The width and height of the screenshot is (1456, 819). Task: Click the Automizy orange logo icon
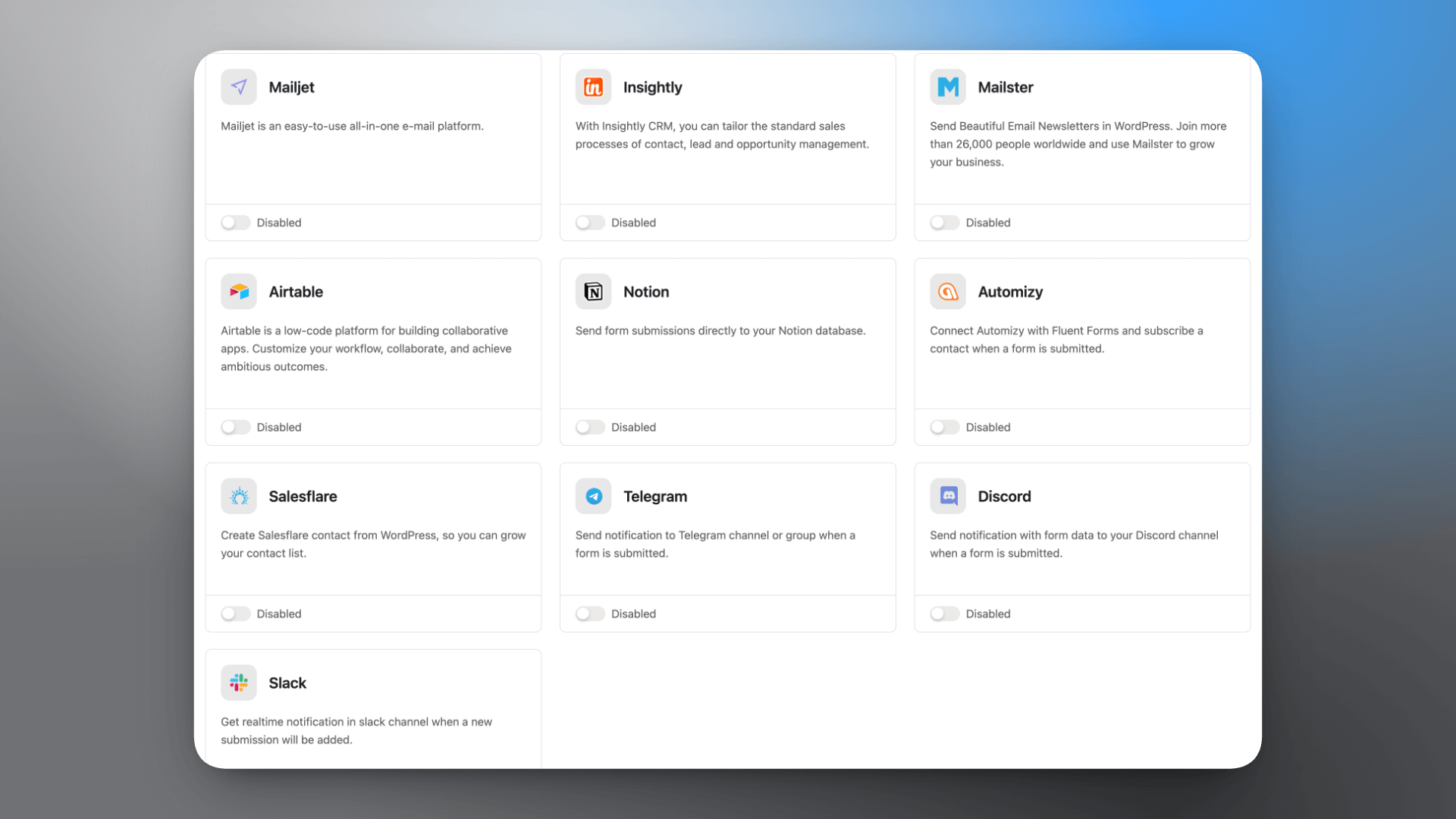948,292
